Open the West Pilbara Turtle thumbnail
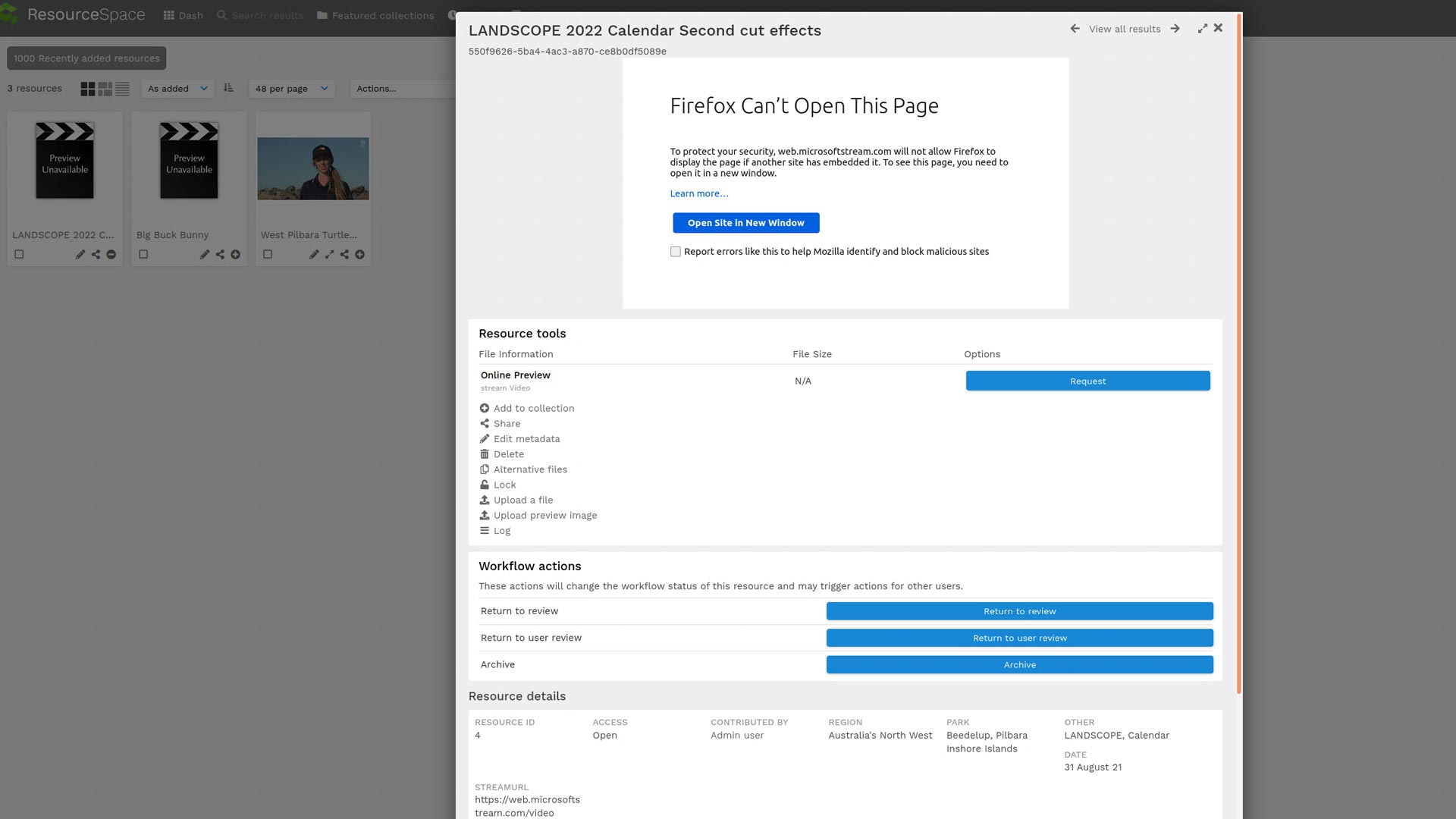The height and width of the screenshot is (819, 1456). 312,168
